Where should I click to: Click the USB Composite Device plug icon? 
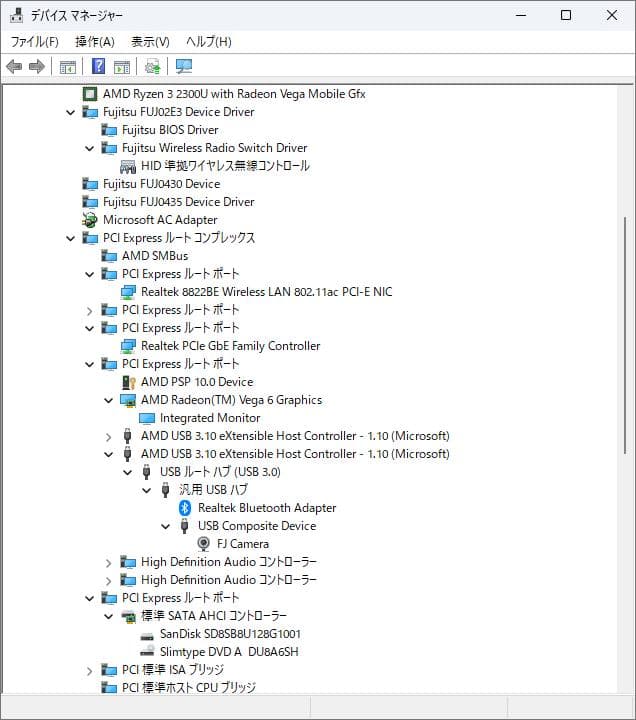point(184,526)
